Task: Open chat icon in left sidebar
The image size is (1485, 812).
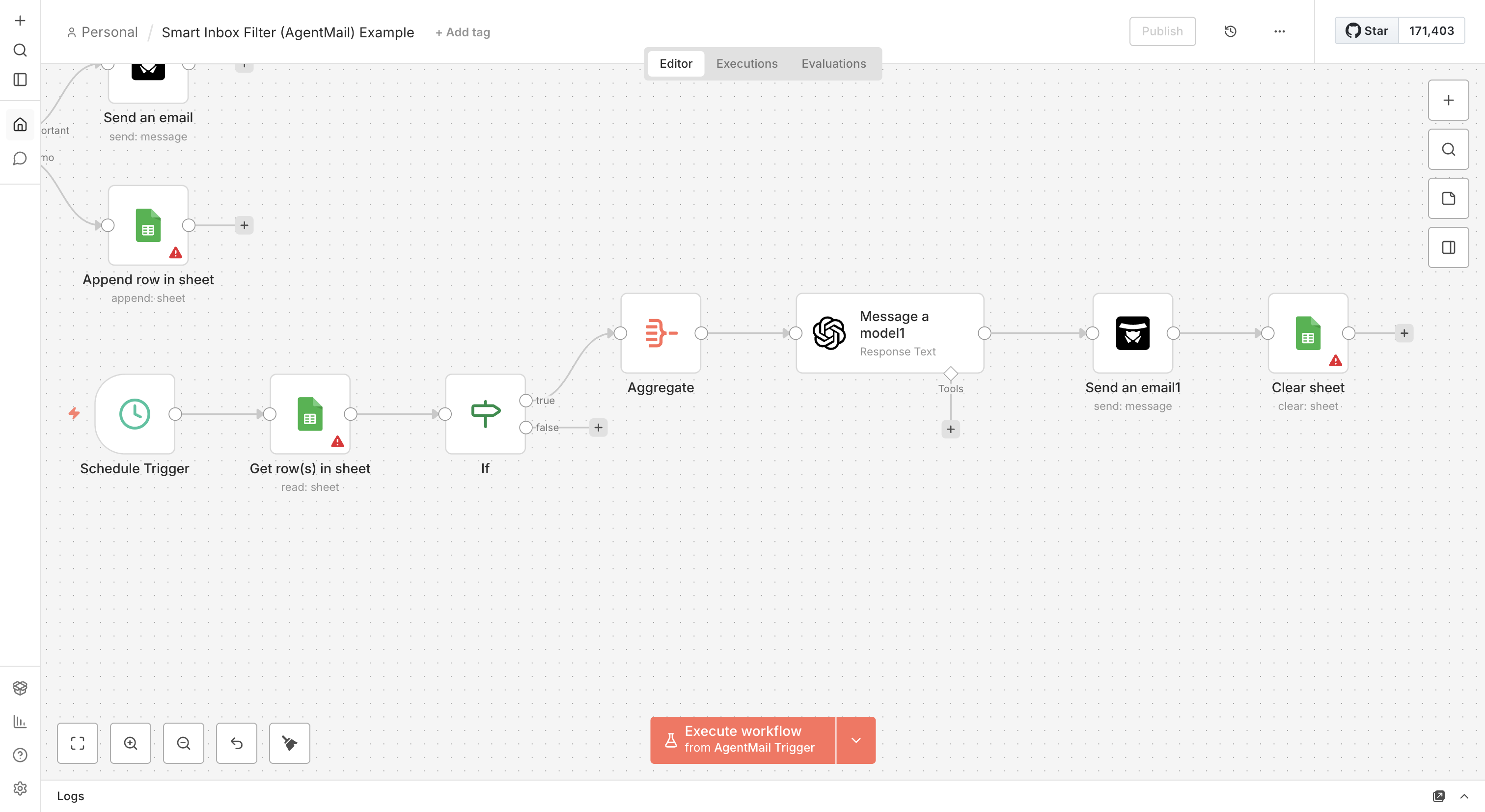Action: pos(20,159)
